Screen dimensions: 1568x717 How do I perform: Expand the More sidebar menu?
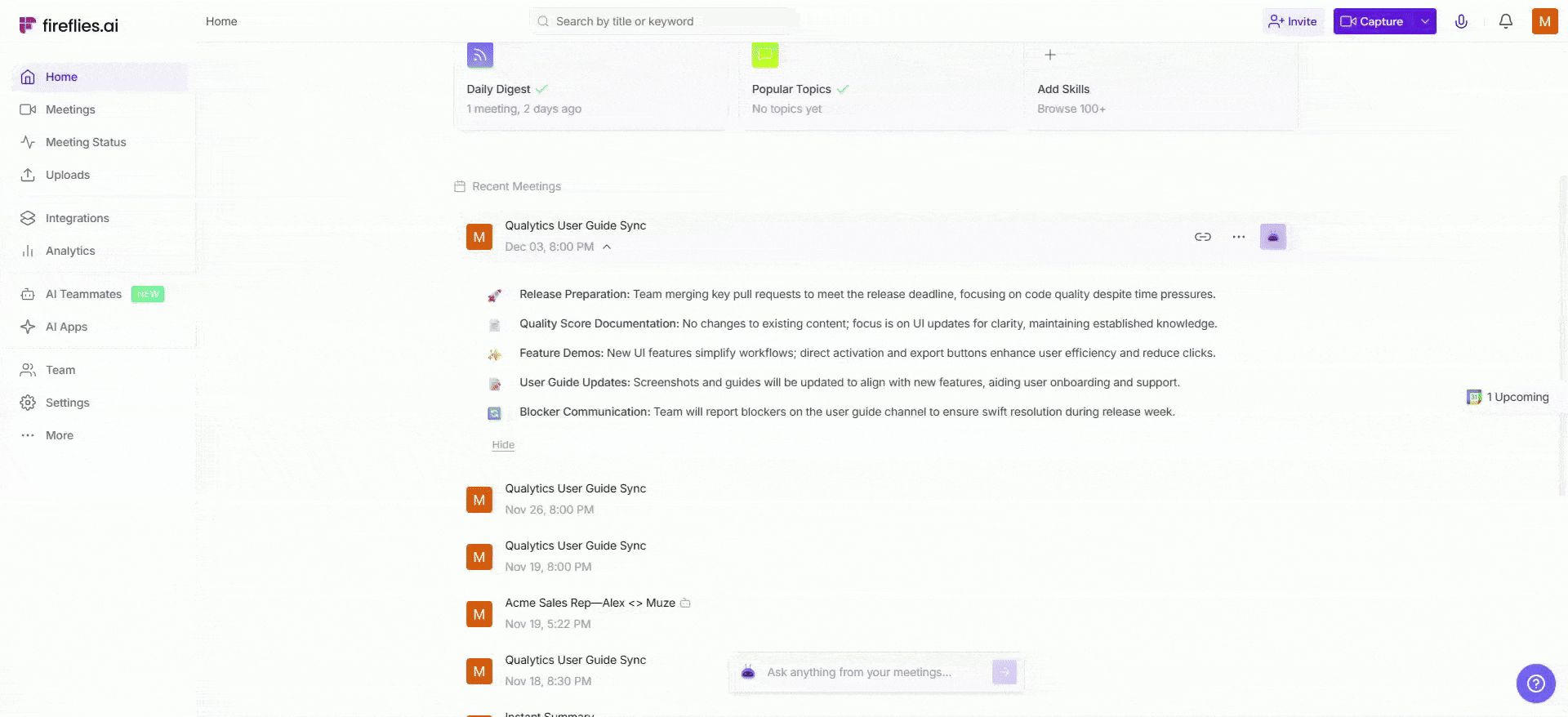[x=100, y=435]
